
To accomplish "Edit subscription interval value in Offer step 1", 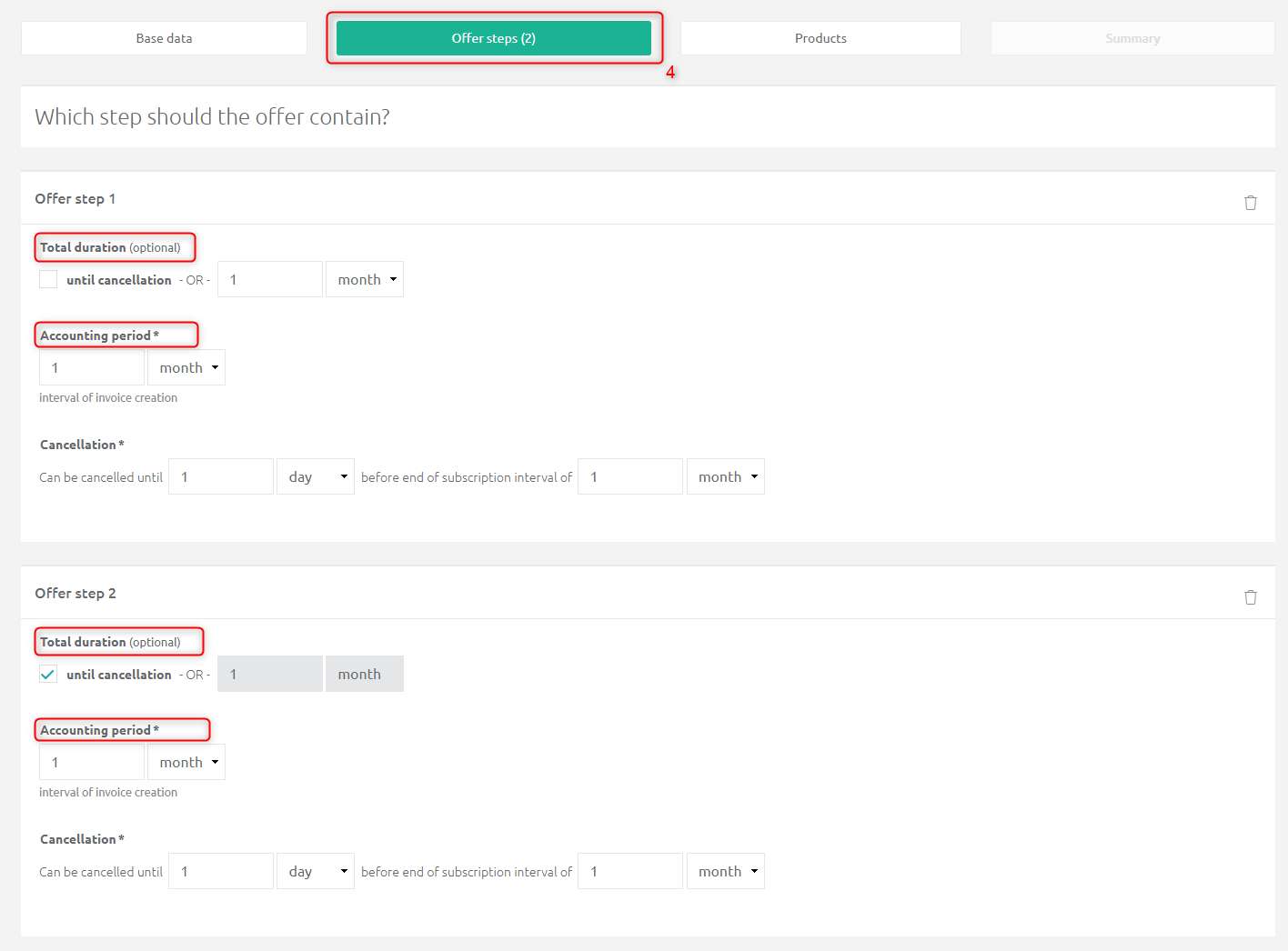I will pos(630,476).
